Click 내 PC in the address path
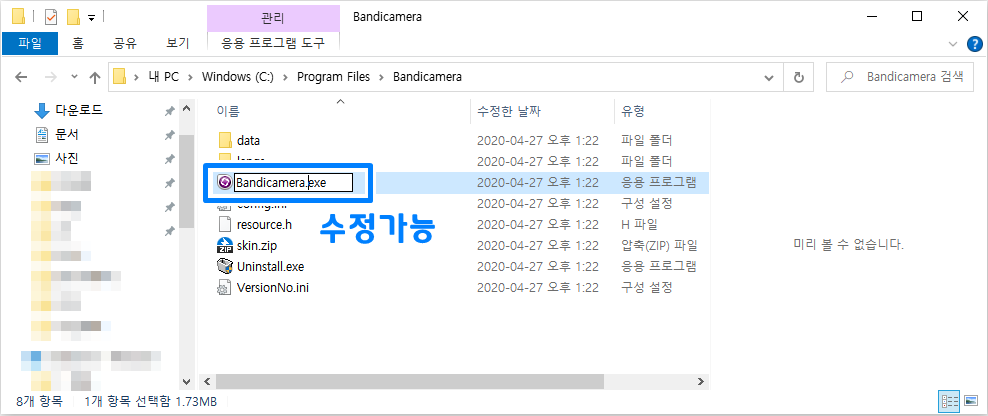Viewport: 988px width, 416px height. [163, 77]
